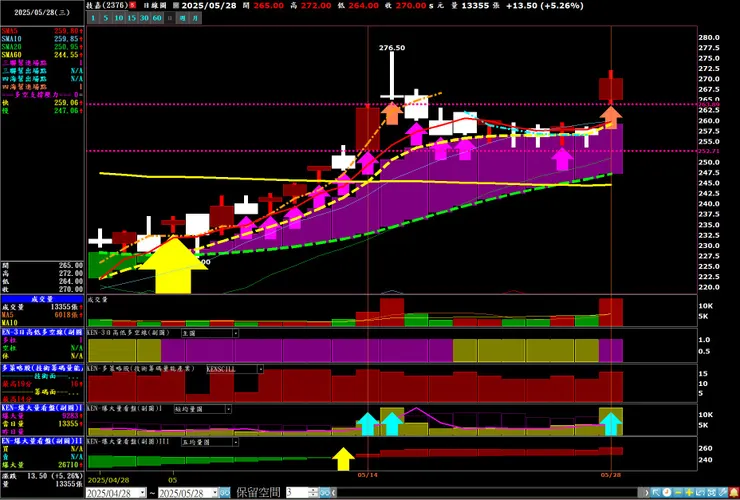
Task: Click the horizontal scrollbar left arrow
Action: click(334, 493)
